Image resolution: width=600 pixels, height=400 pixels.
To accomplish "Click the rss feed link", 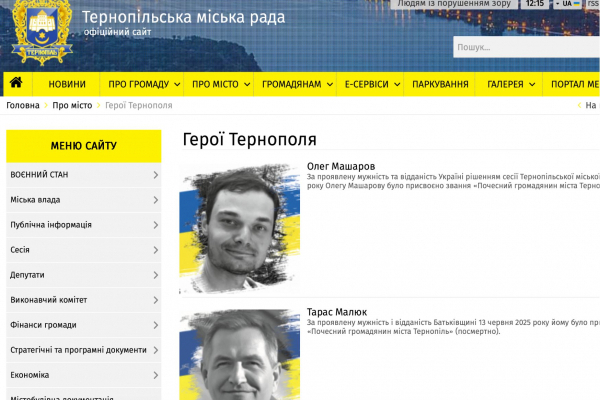I will [x=592, y=4].
